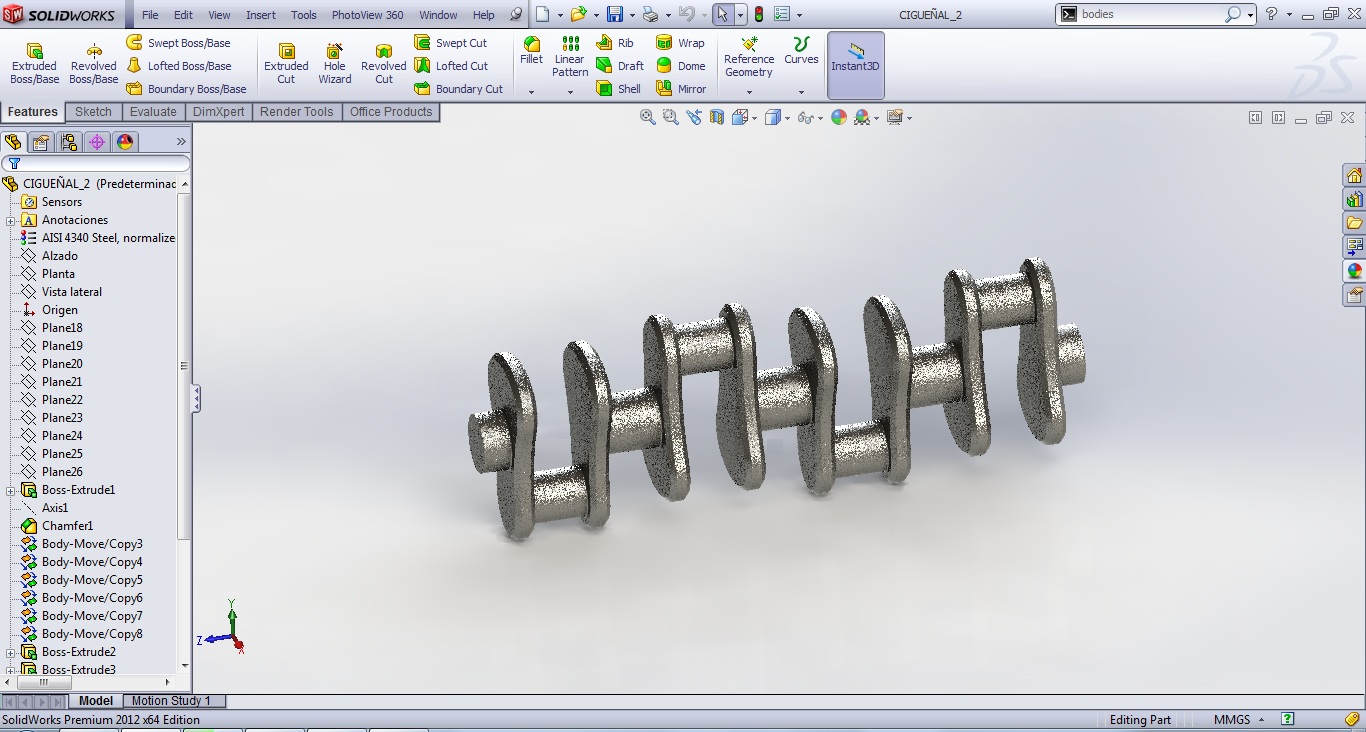Open the Insert menu
This screenshot has height=732, width=1366.
click(x=261, y=15)
